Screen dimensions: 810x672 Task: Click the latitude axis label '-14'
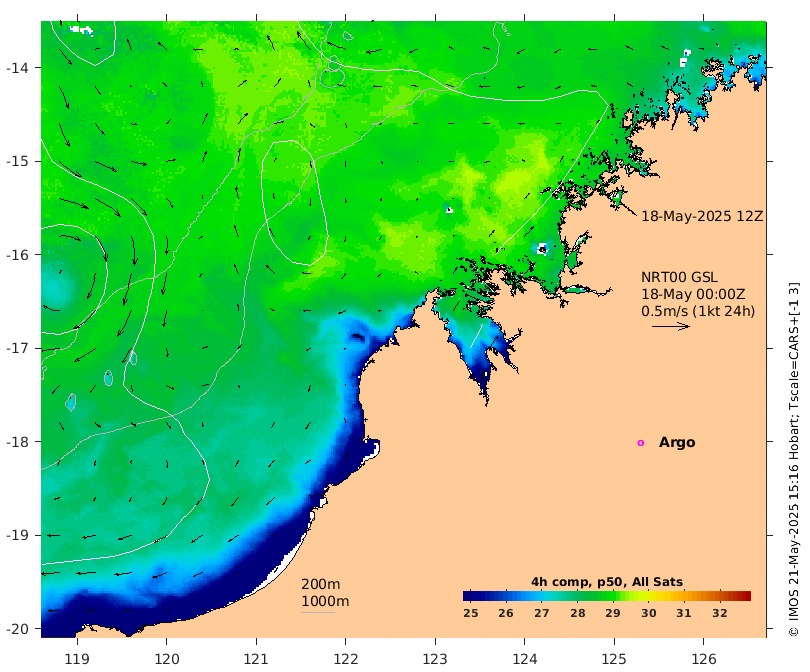[x=17, y=68]
